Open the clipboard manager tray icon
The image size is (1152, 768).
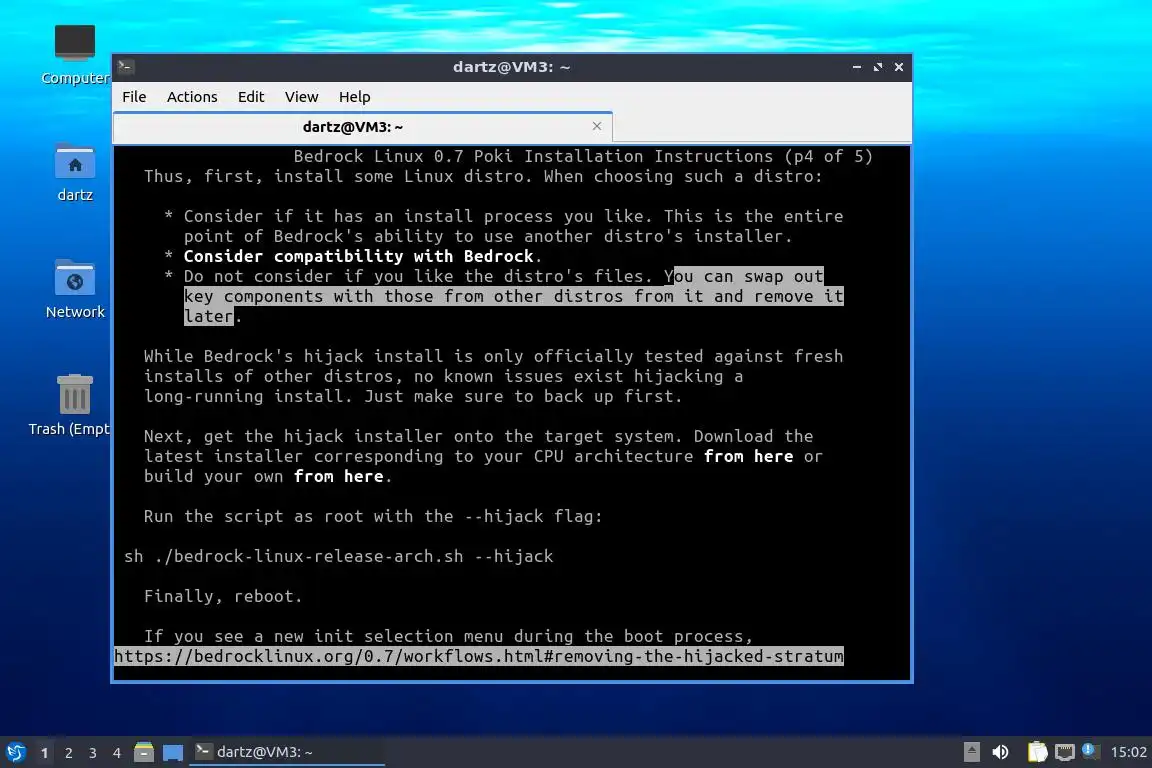1037,752
